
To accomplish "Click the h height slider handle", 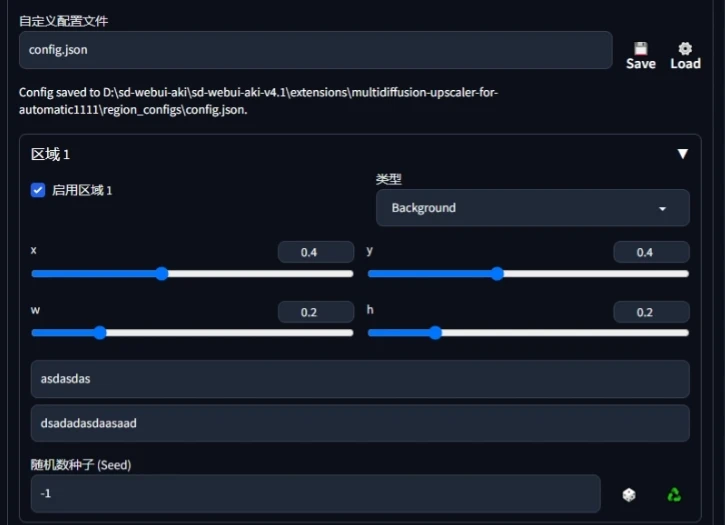I will click(x=435, y=333).
